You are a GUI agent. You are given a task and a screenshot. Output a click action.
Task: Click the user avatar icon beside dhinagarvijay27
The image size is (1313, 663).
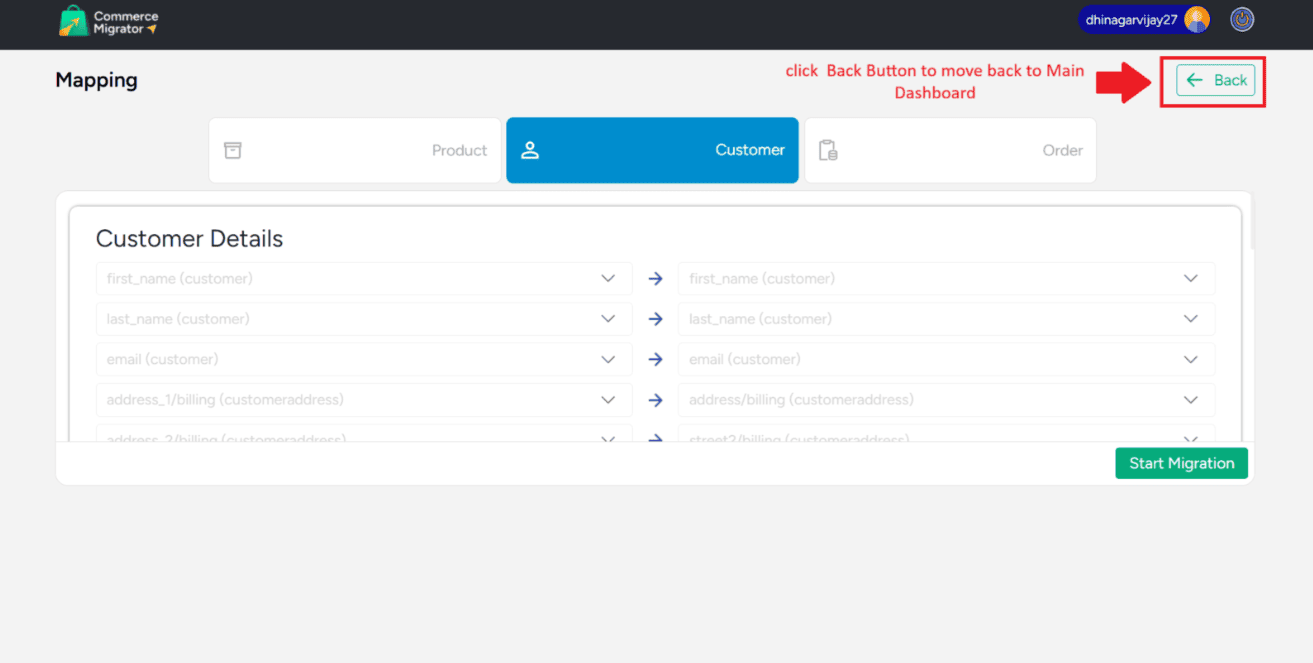[x=1196, y=20]
